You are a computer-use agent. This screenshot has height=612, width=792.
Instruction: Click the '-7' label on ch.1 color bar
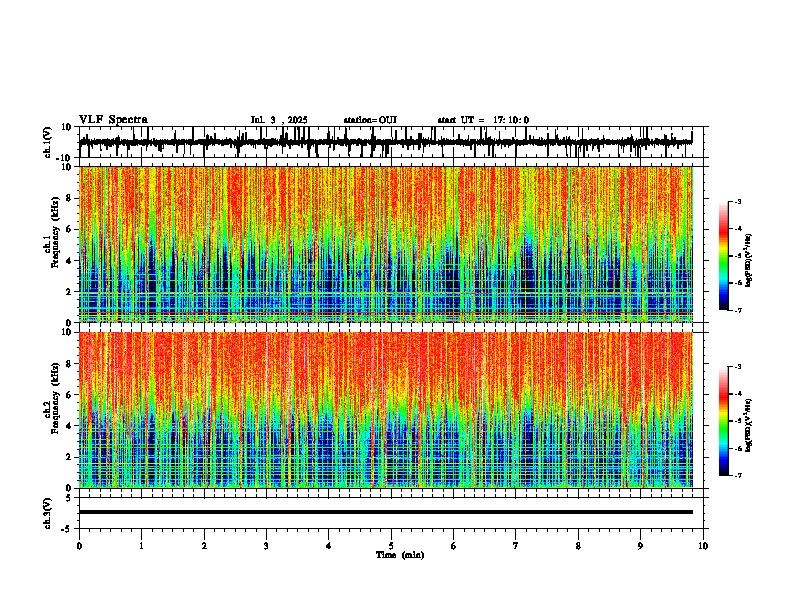pyautogui.click(x=737, y=310)
